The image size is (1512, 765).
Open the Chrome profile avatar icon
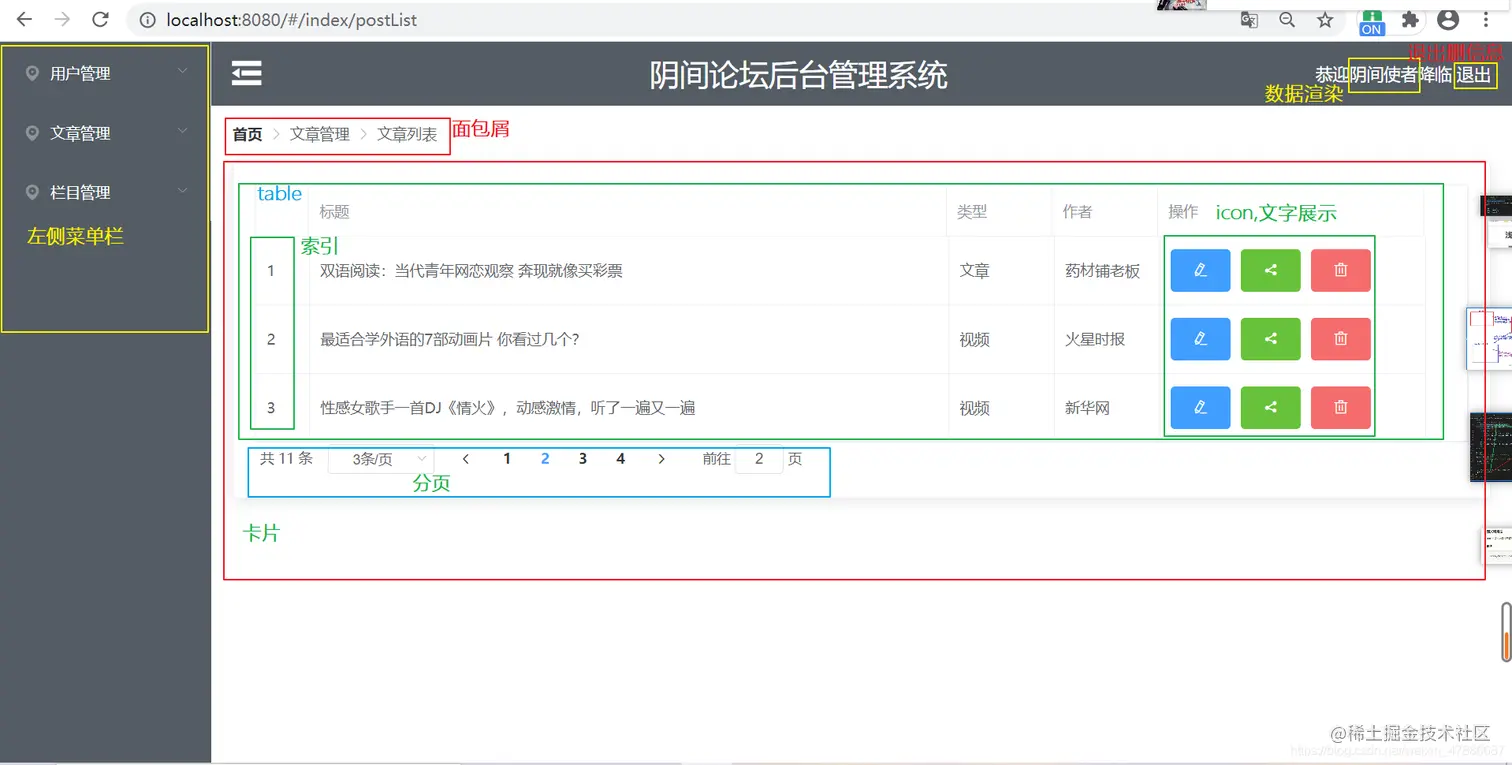[1448, 19]
